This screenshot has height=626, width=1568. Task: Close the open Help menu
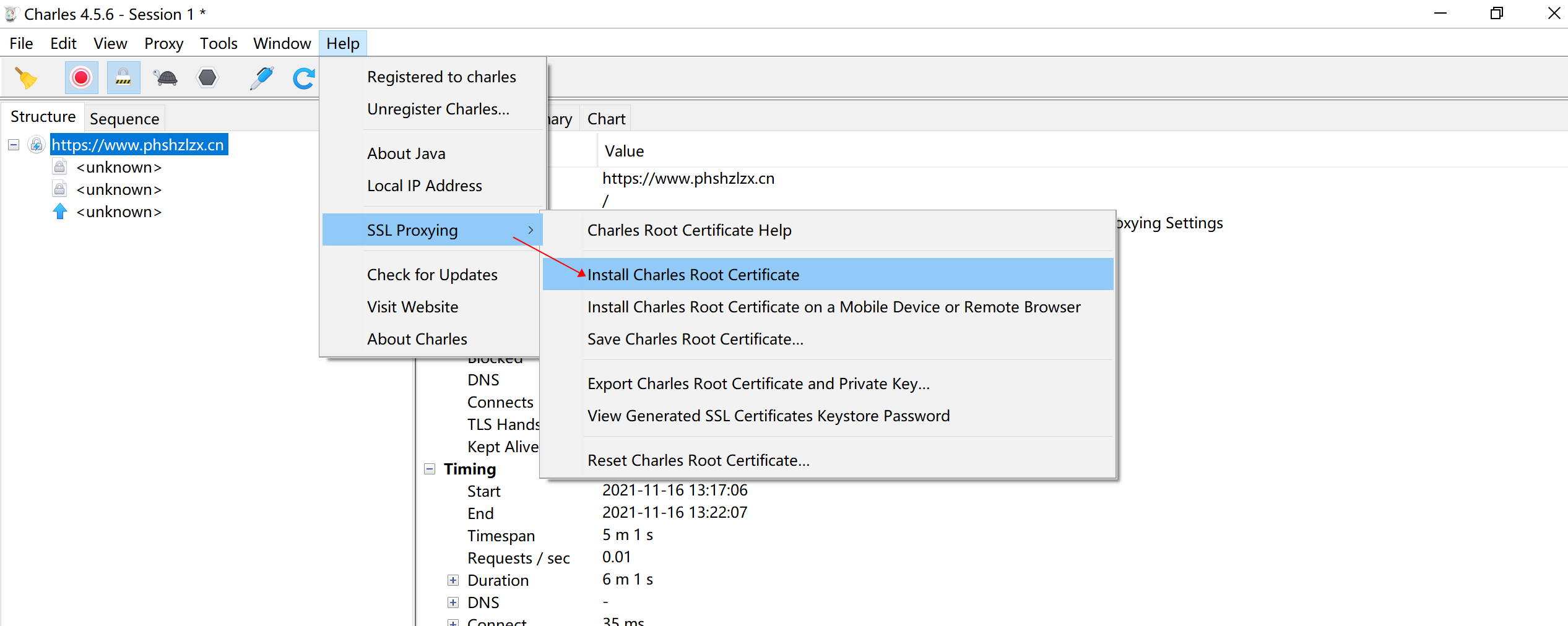(x=343, y=43)
